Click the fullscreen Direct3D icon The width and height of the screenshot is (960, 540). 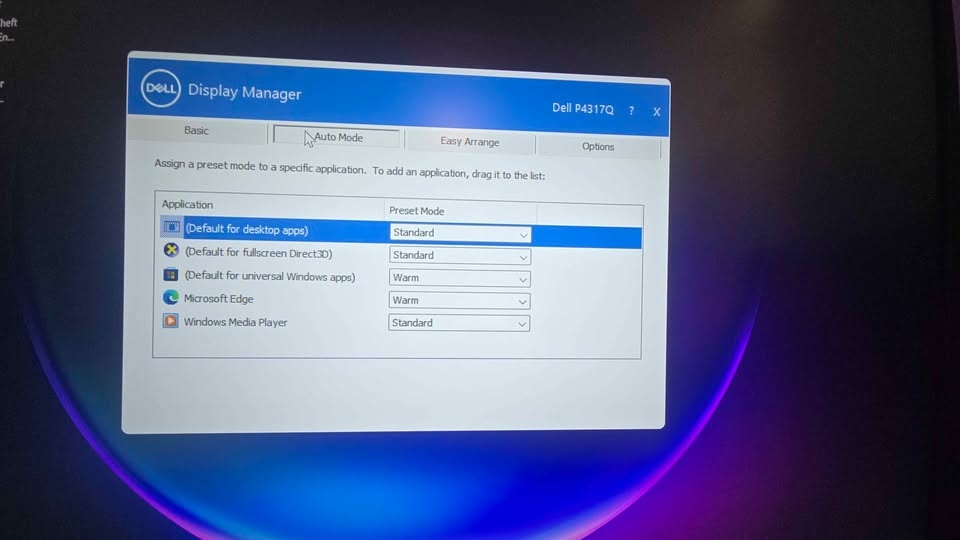[171, 250]
